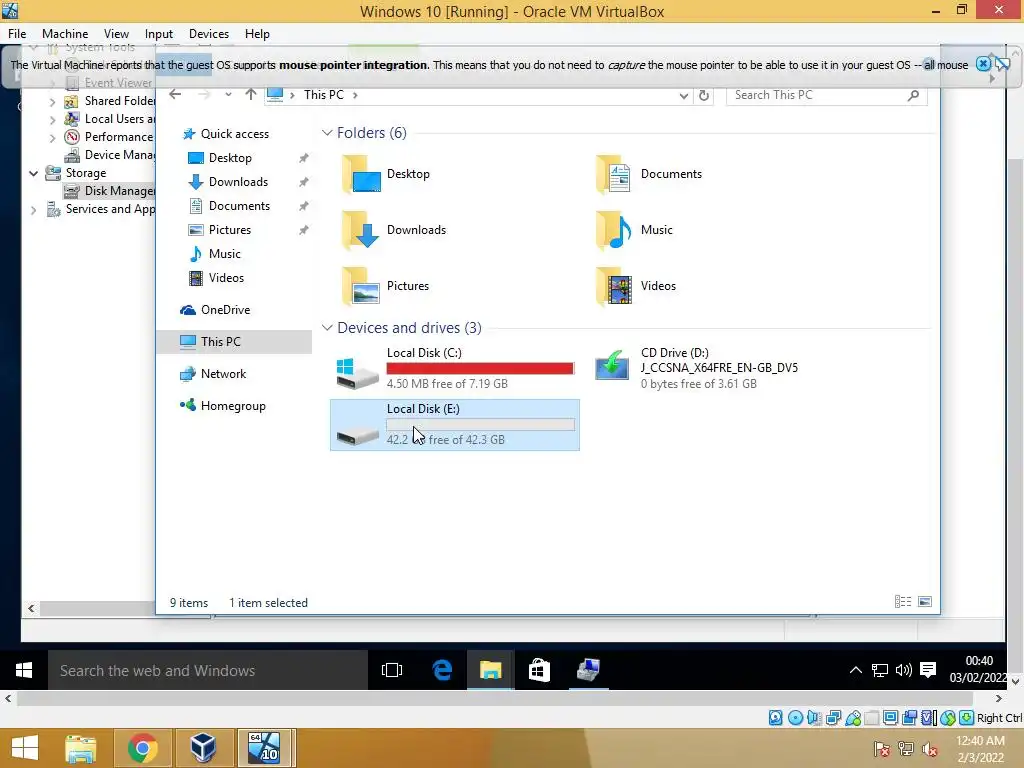Open guest Windows Start button
This screenshot has width=1024, height=768.
pyautogui.click(x=24, y=670)
